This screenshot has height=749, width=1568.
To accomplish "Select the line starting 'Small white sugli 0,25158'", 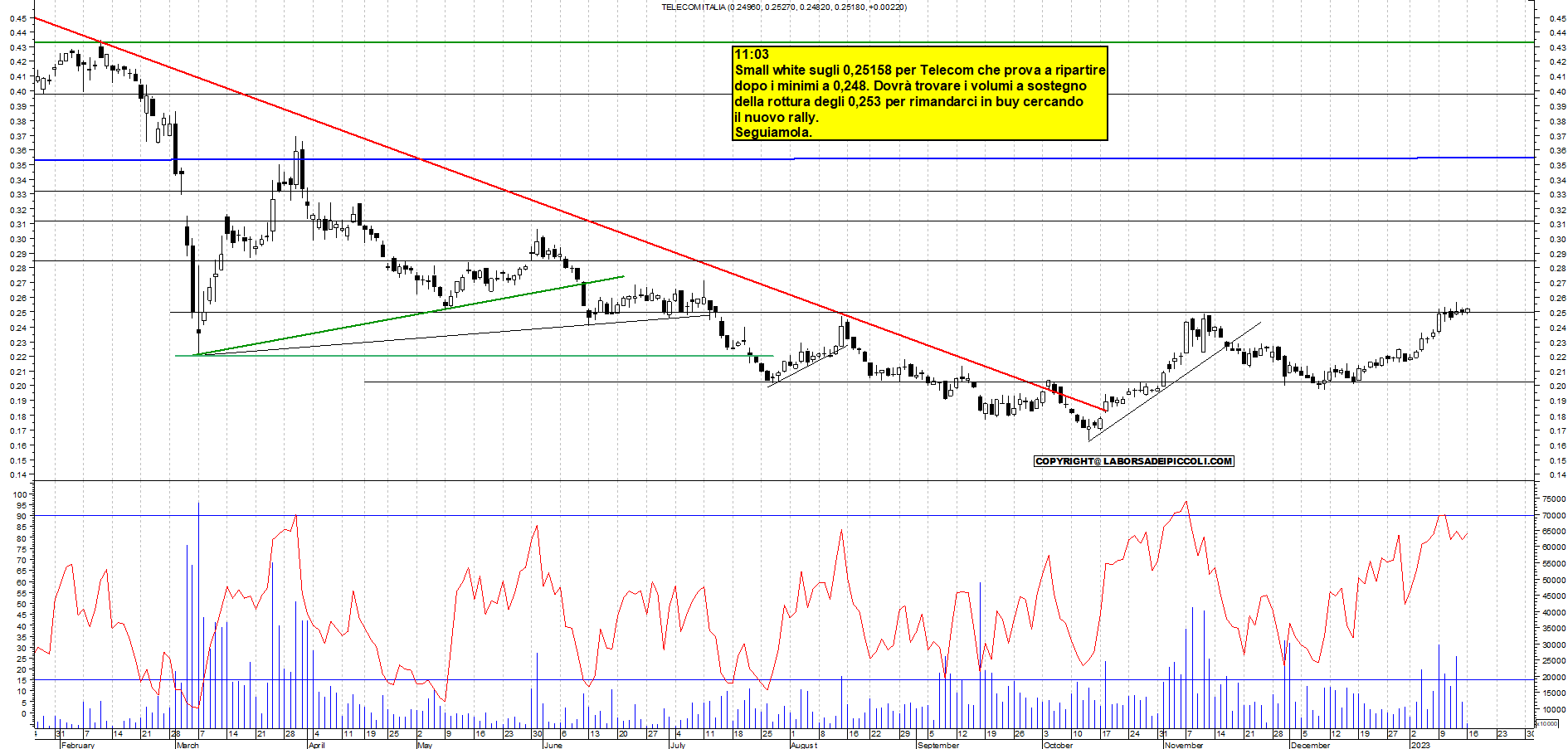I will point(920,71).
